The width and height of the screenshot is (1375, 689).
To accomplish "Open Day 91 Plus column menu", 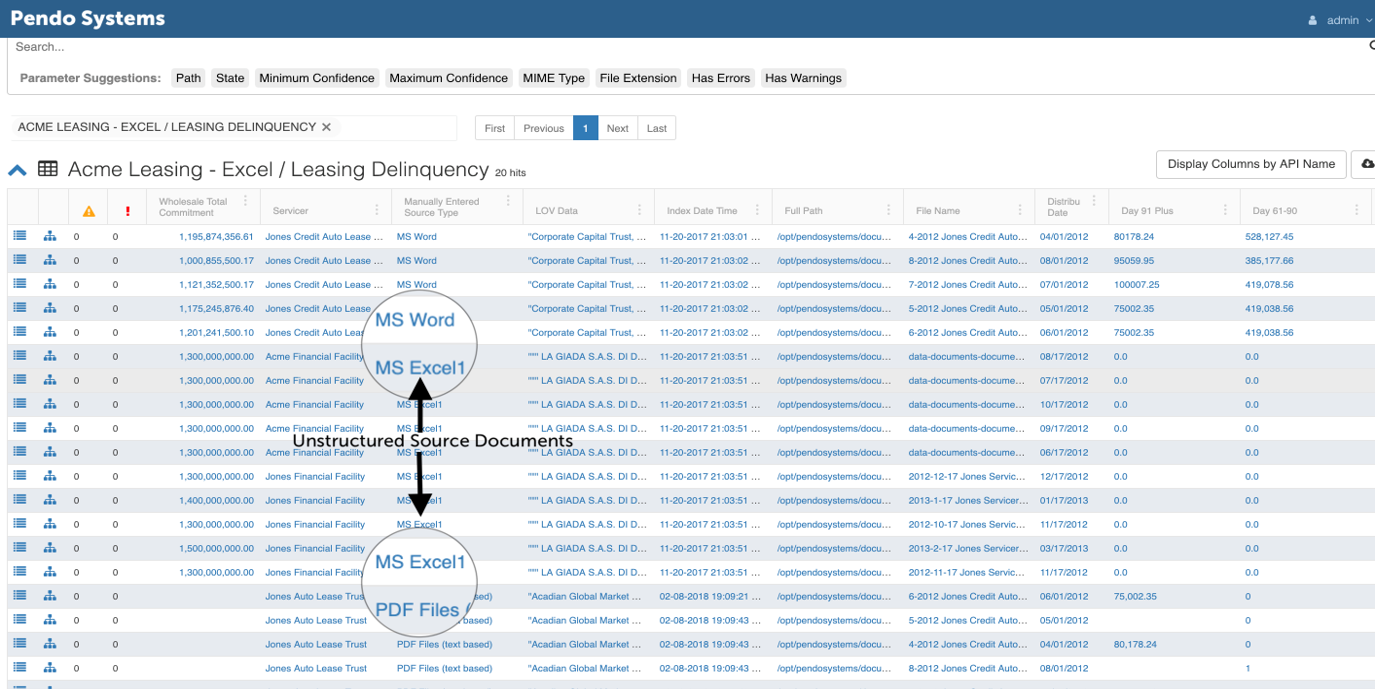I will [x=1225, y=210].
